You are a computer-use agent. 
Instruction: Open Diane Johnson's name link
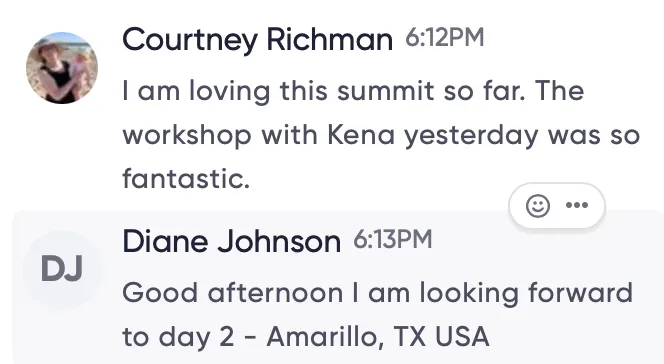coord(232,241)
